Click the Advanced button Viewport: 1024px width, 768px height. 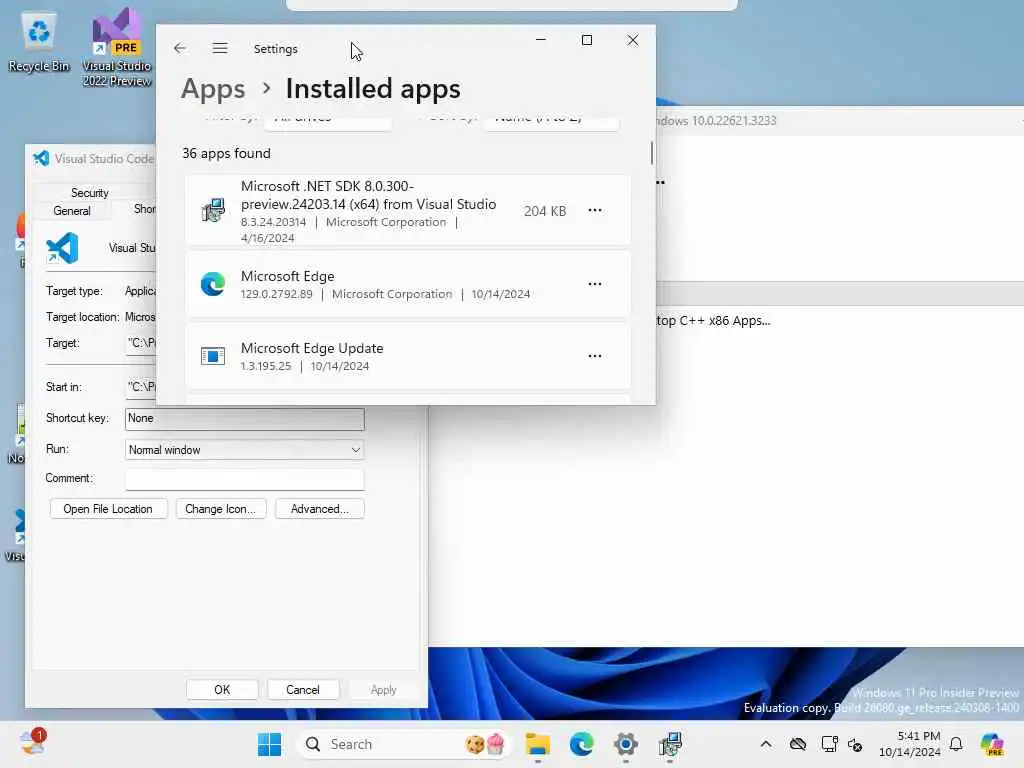319,509
